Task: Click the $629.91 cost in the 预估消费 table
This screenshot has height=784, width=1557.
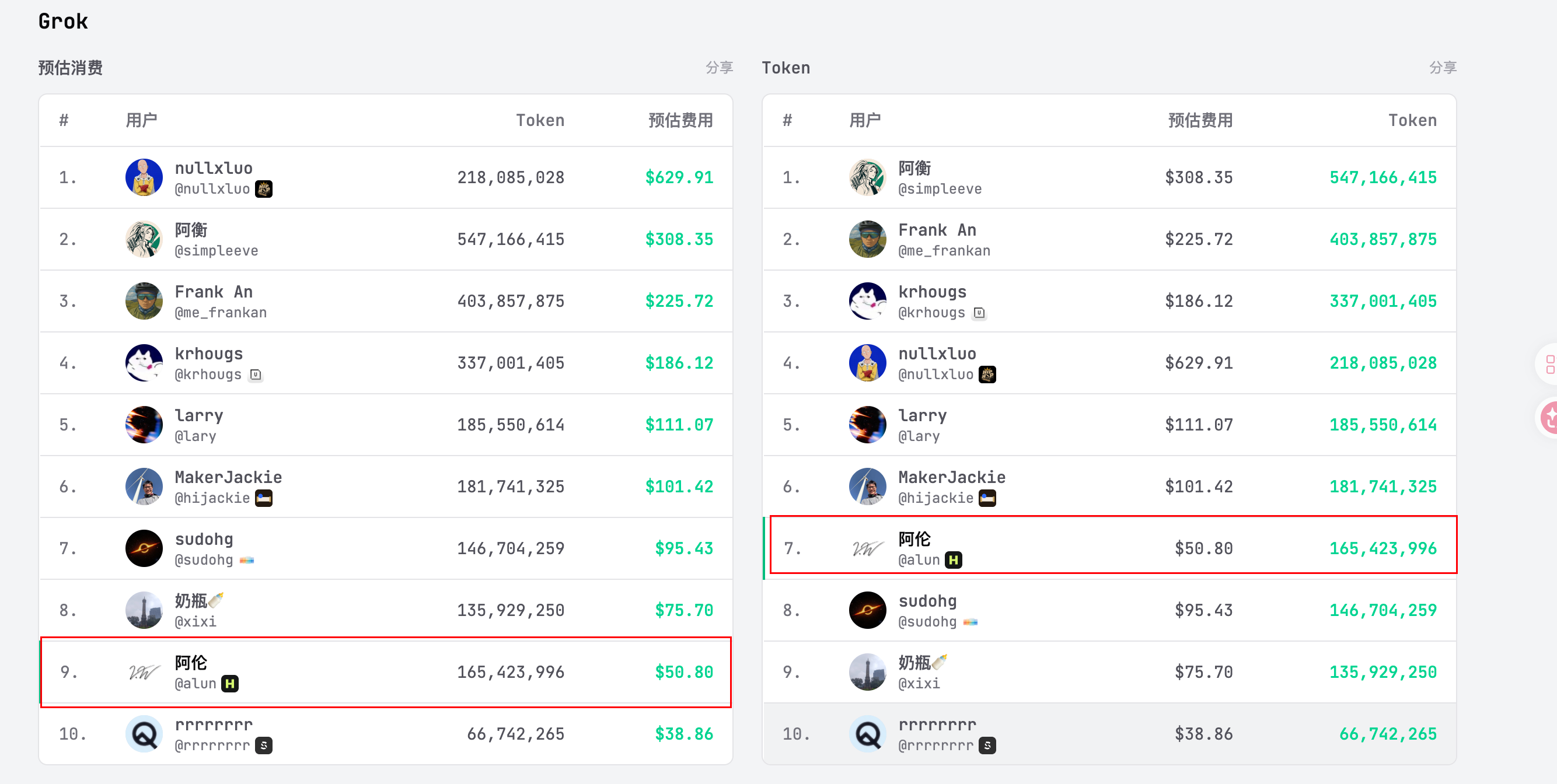Action: pyautogui.click(x=679, y=177)
